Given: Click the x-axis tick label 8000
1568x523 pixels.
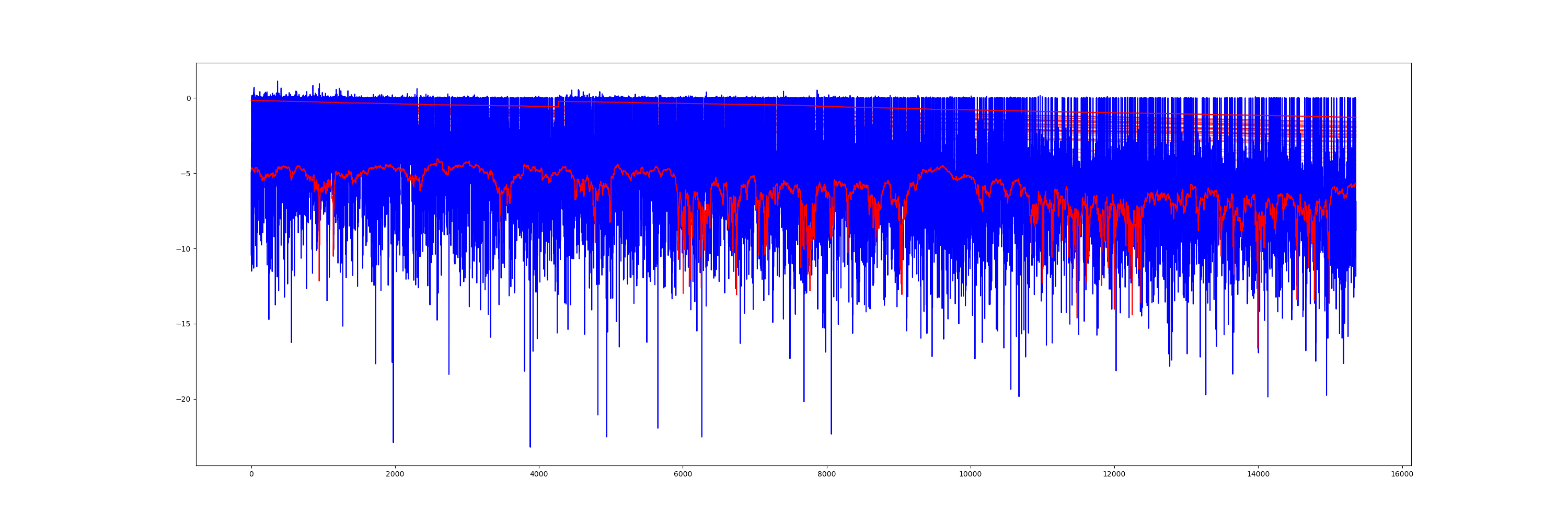Looking at the screenshot, I should (827, 474).
